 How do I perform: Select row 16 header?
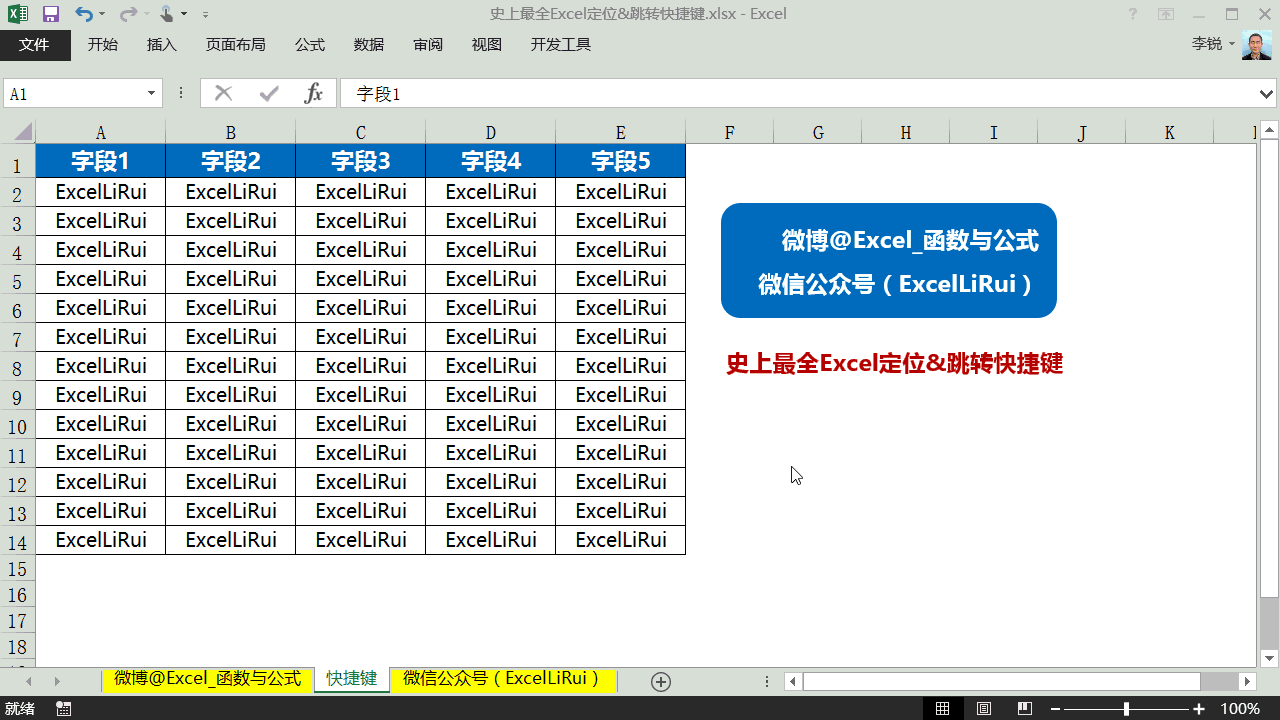17,595
